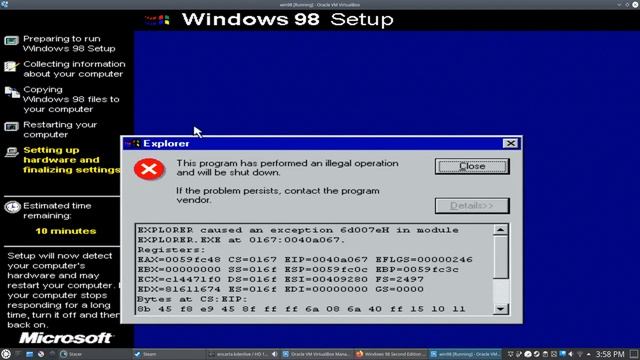Image resolution: width=640 pixels, height=360 pixels.
Task: Click the Windows flag logo beside Setup title
Action: (157, 20)
